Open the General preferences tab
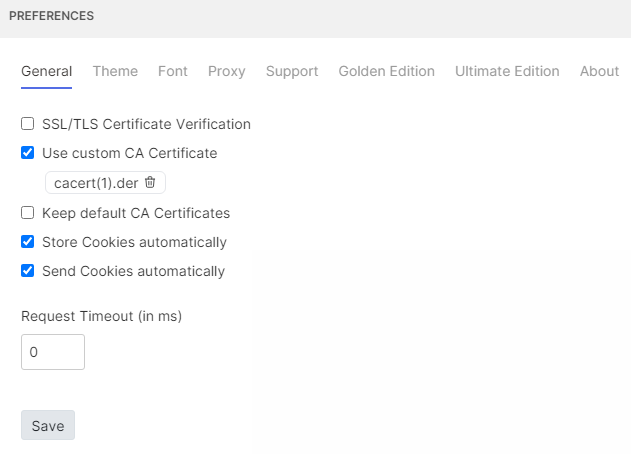 pyautogui.click(x=46, y=71)
